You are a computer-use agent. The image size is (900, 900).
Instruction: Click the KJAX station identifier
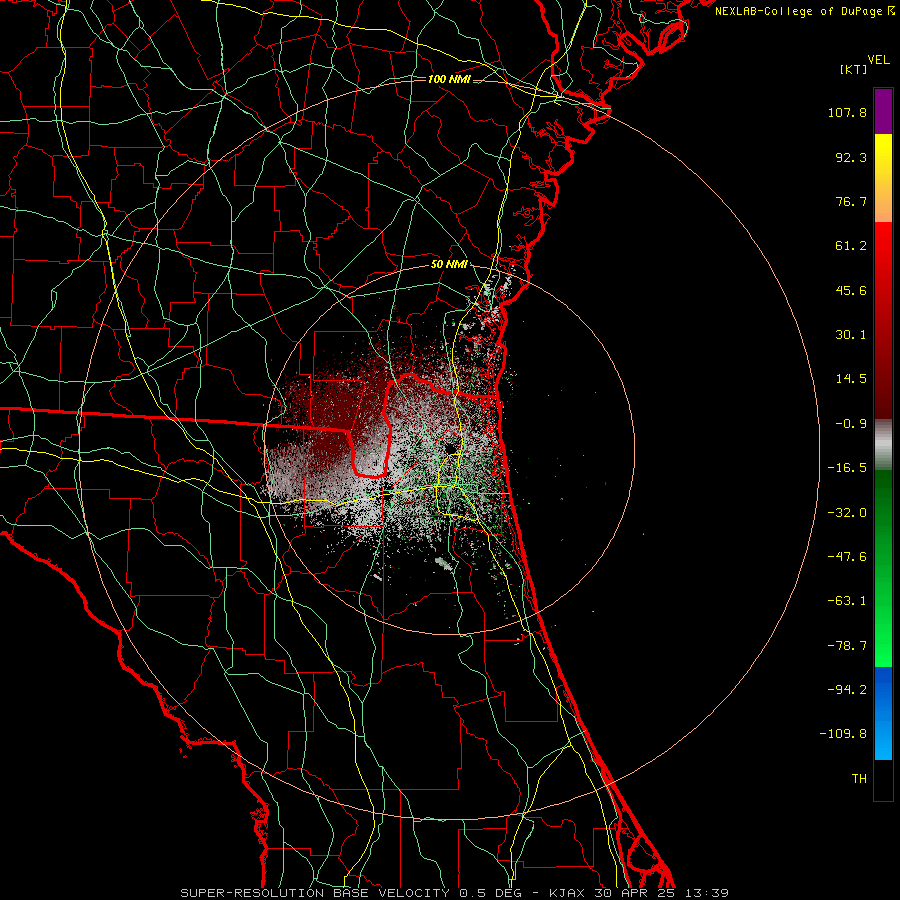click(568, 893)
